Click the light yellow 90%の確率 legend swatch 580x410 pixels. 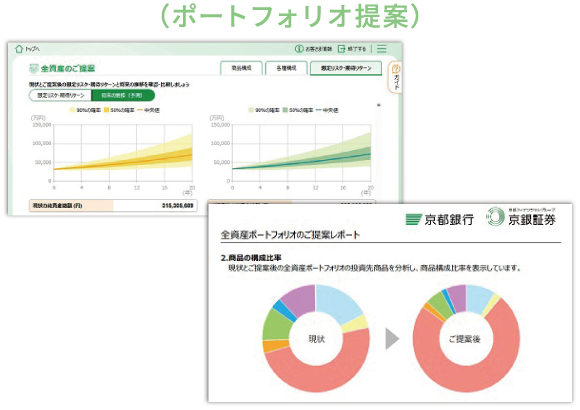click(72, 110)
